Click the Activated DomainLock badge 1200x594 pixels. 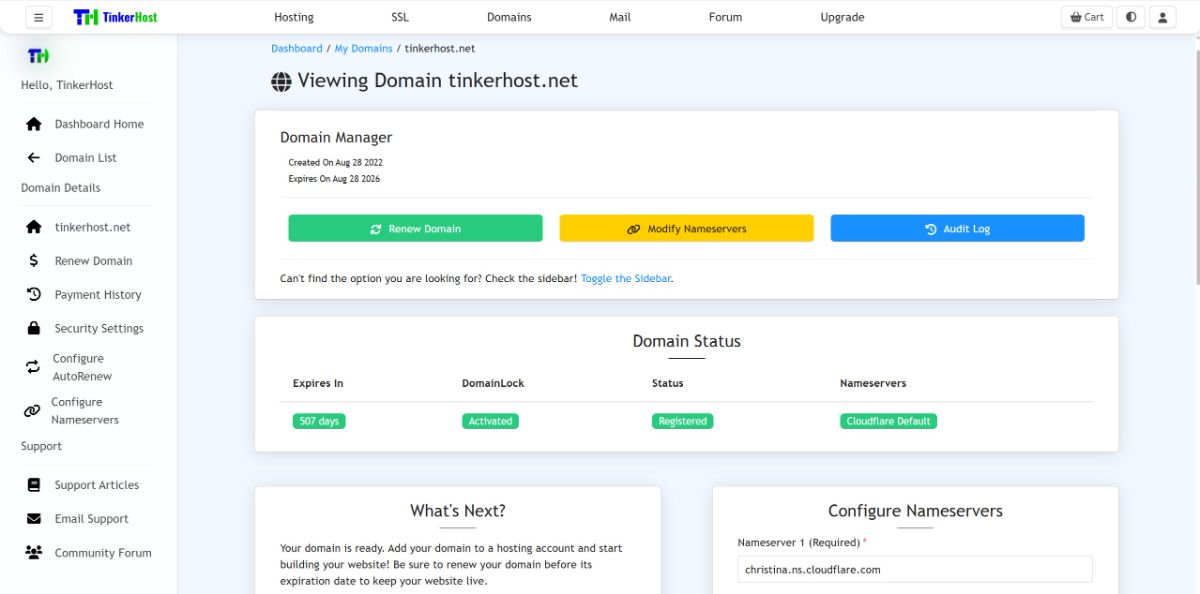pos(490,421)
